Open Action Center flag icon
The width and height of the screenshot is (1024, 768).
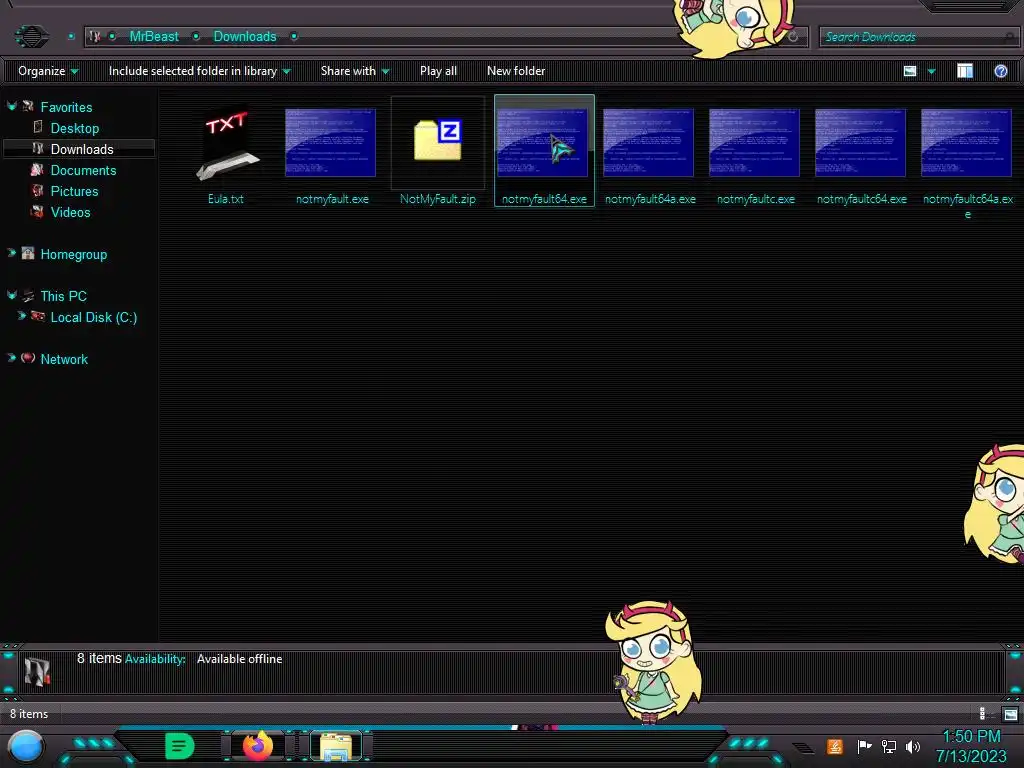[x=864, y=746]
